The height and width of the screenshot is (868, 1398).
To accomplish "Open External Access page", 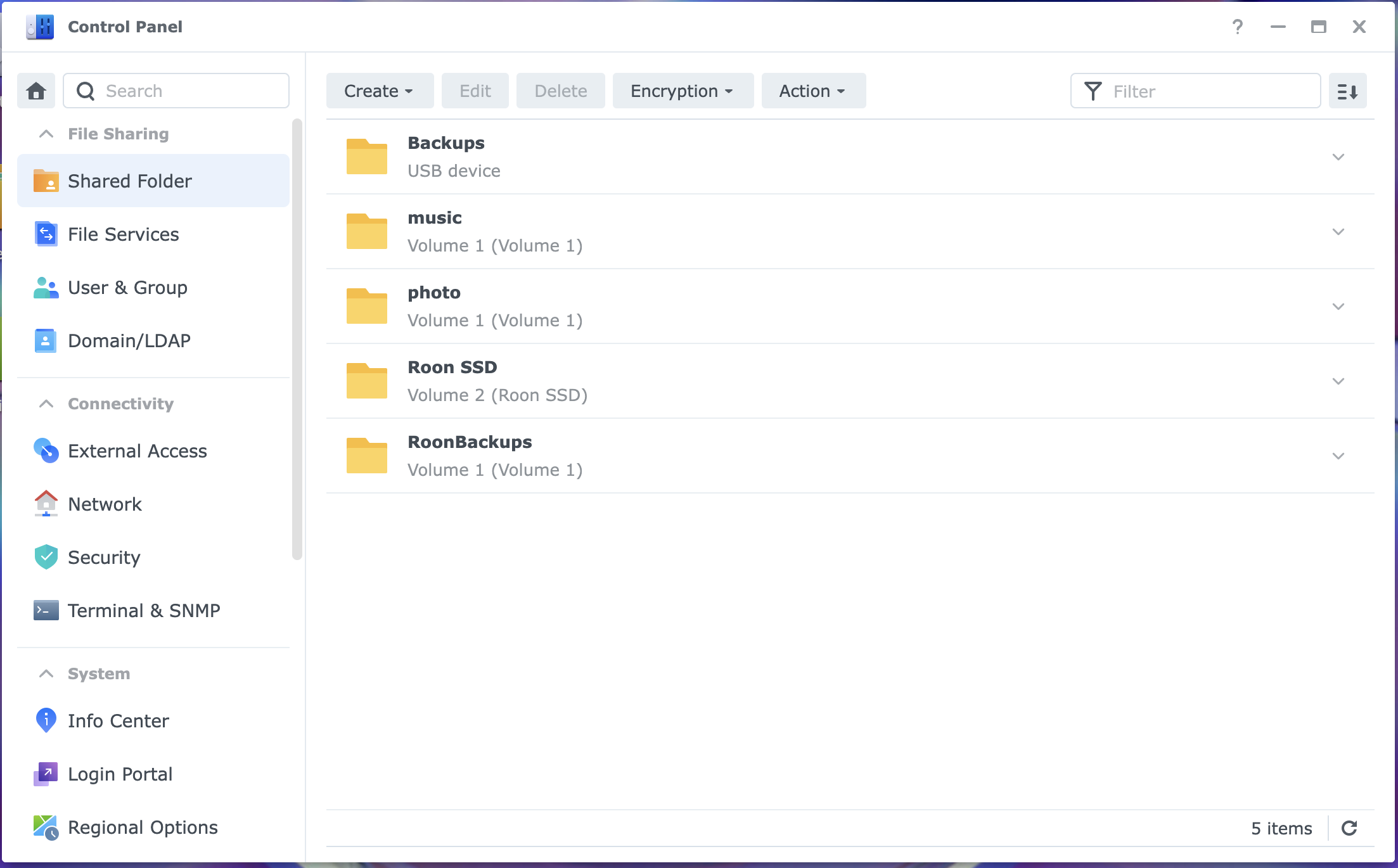I will (153, 450).
